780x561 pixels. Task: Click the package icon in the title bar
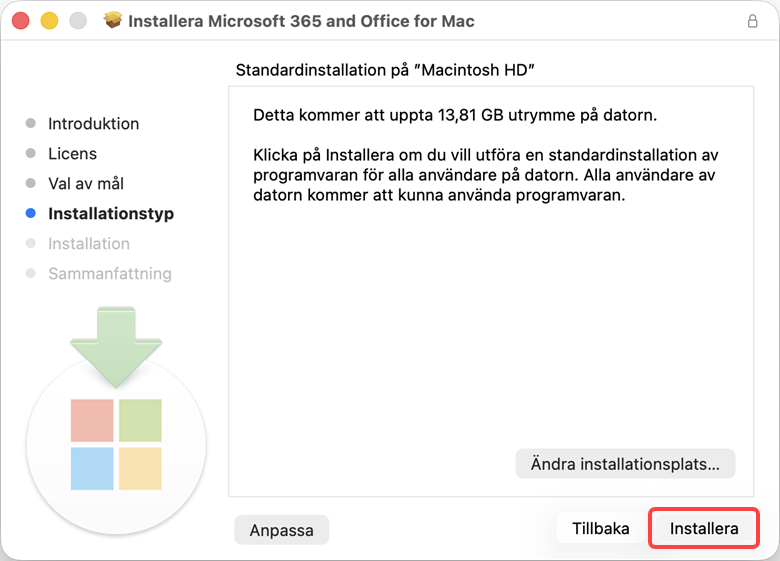pyautogui.click(x=113, y=21)
